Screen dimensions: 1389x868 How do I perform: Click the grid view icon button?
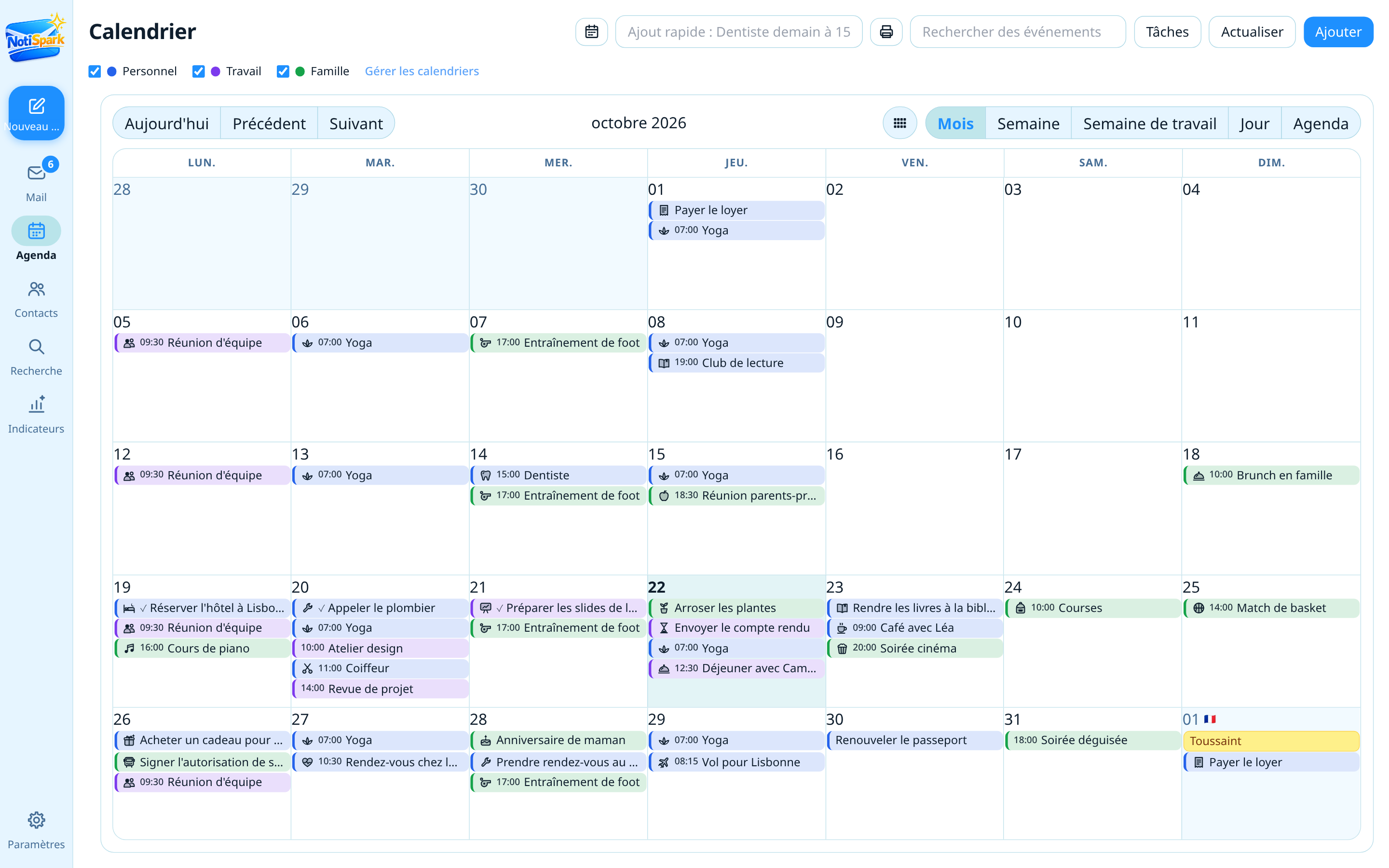pyautogui.click(x=899, y=123)
